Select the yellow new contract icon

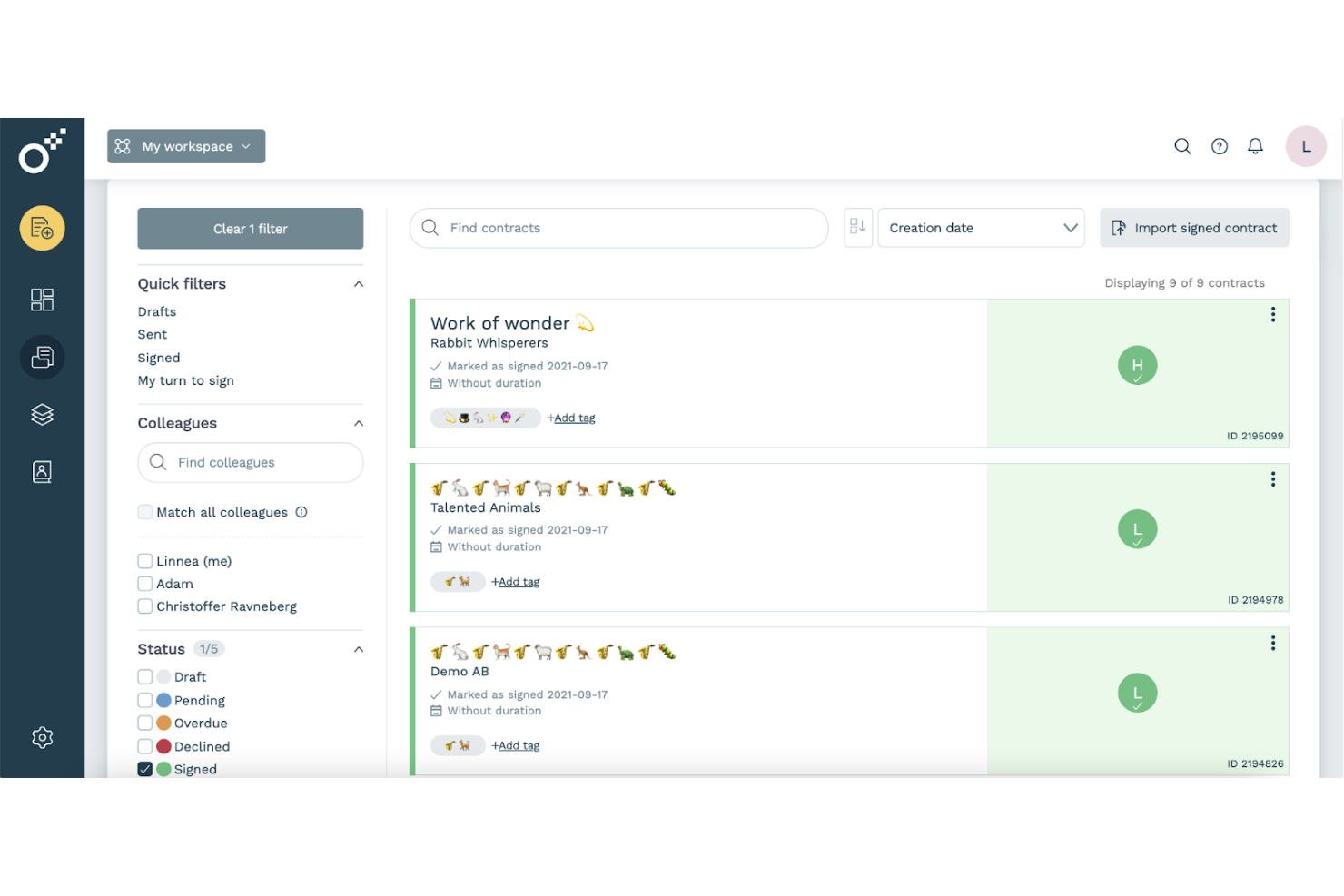42,228
